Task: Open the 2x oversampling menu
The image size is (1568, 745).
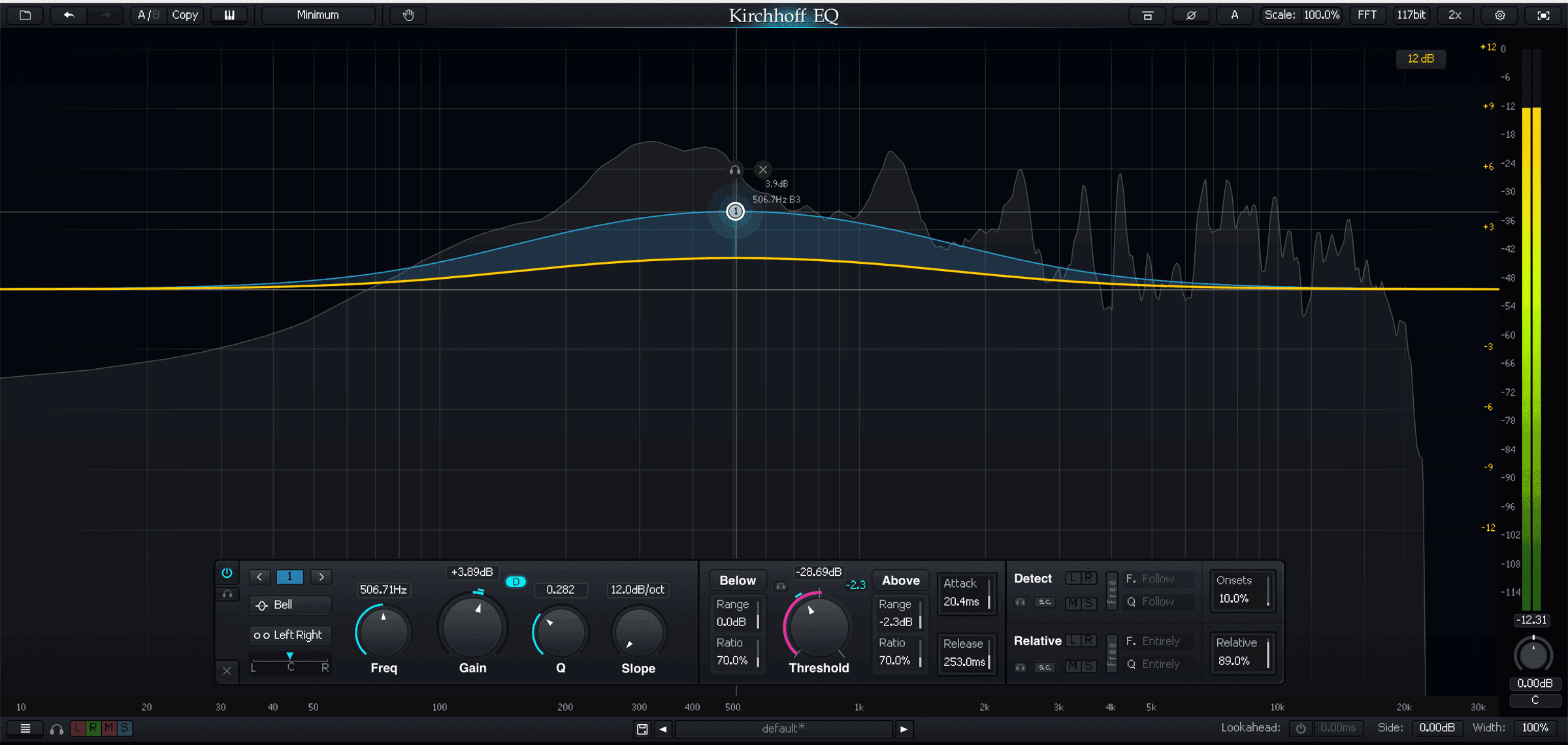Action: (x=1455, y=15)
